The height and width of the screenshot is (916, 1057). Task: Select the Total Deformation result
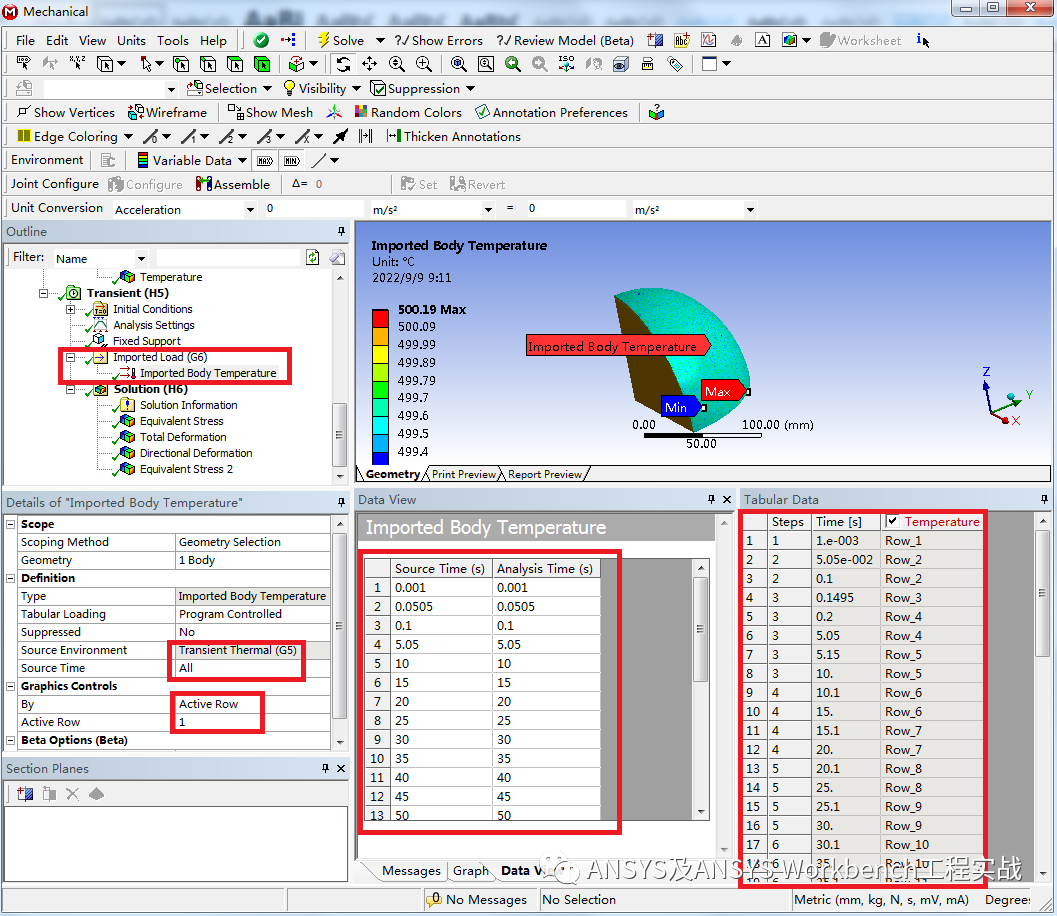pos(183,437)
